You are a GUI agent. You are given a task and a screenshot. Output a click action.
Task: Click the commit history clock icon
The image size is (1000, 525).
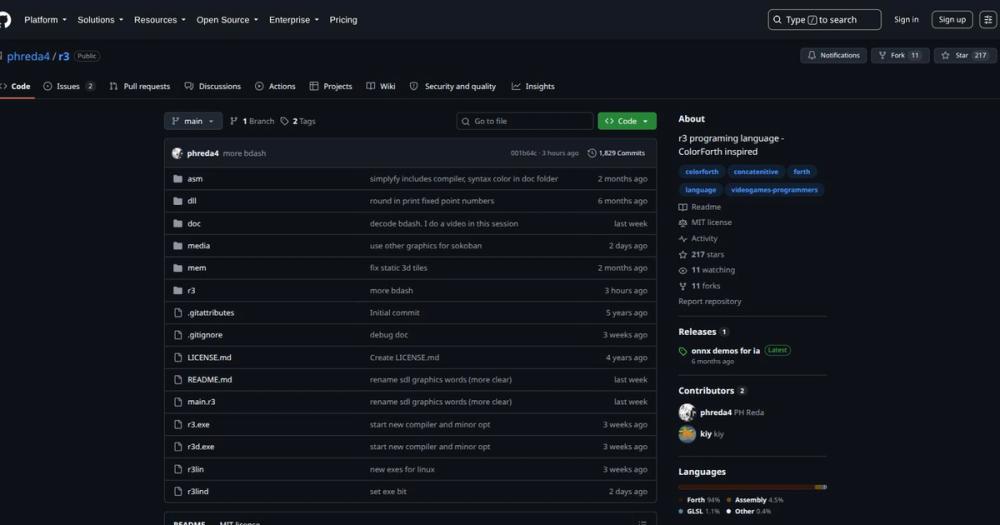click(592, 153)
